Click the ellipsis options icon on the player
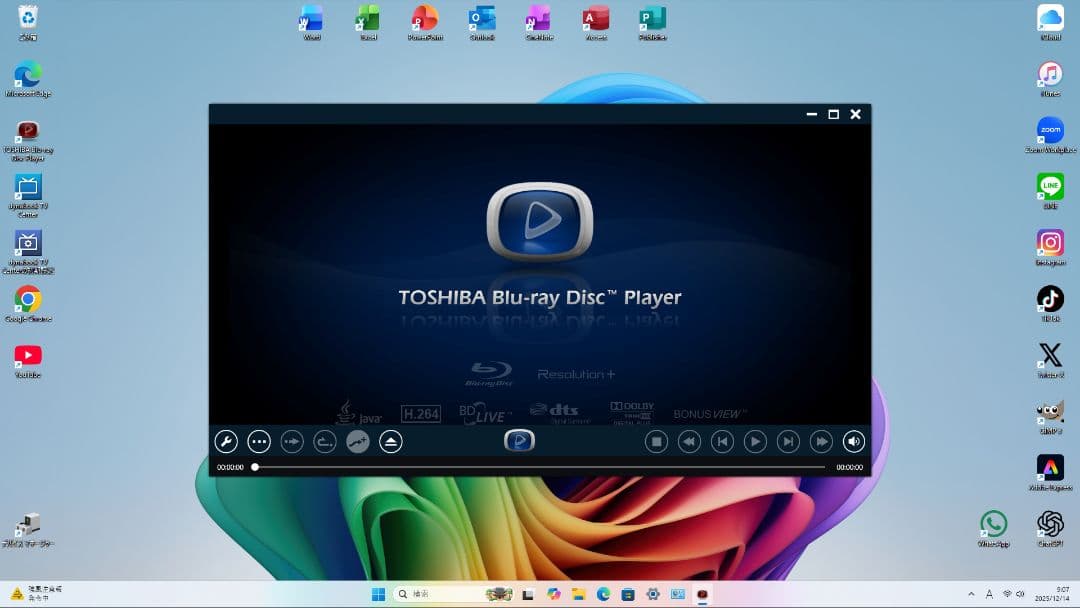The image size is (1080, 608). click(258, 441)
